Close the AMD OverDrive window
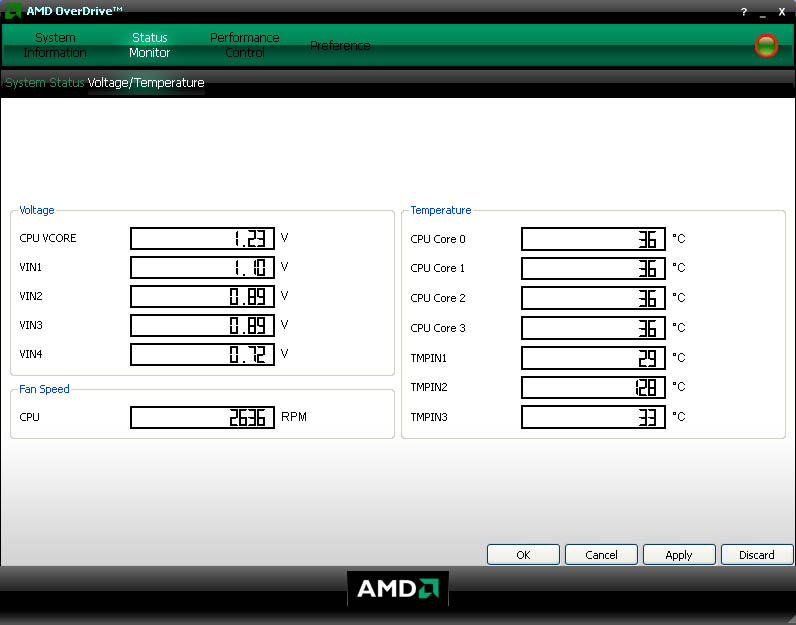 pos(782,12)
